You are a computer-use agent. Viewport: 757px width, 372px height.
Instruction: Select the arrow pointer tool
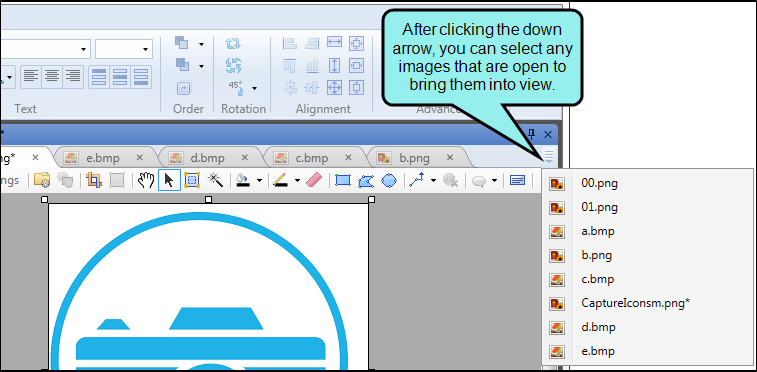(x=169, y=180)
